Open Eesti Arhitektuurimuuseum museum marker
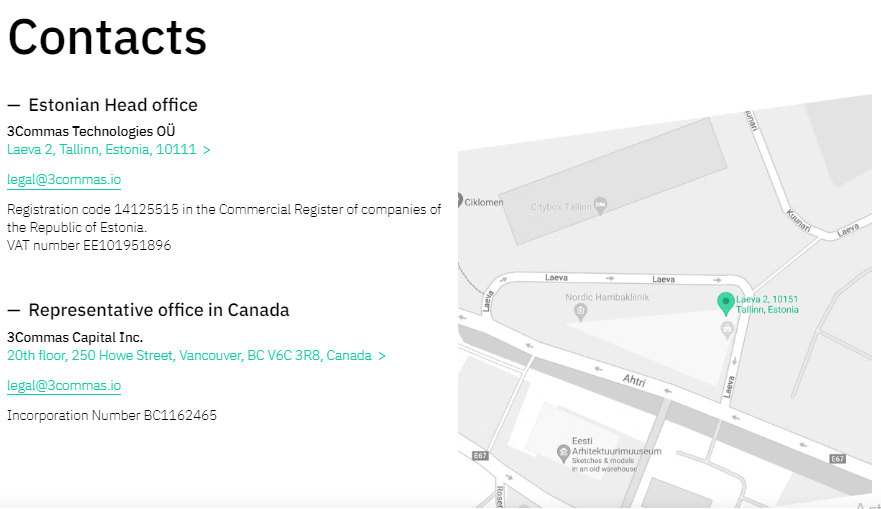 click(563, 453)
